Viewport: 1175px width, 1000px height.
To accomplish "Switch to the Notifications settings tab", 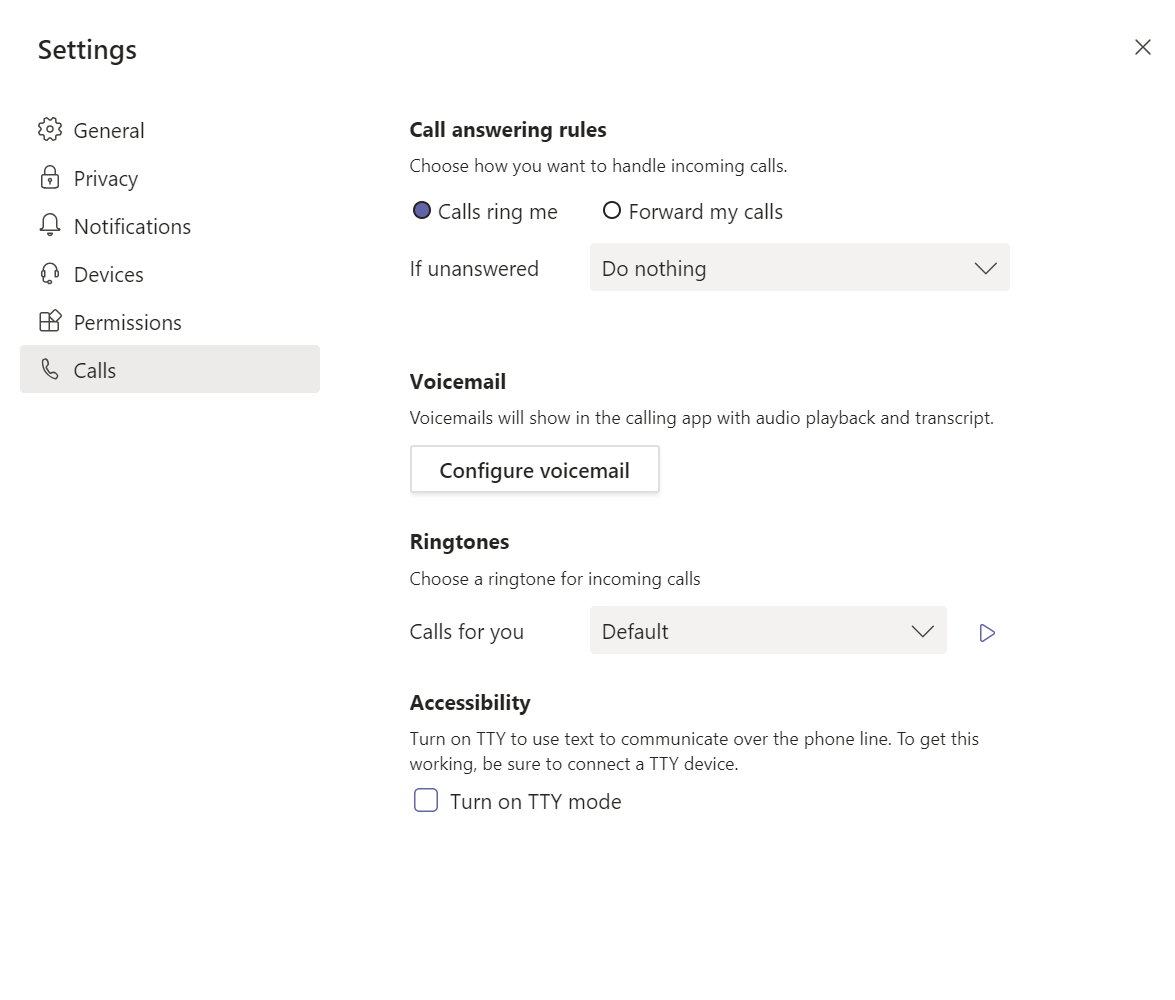I will click(132, 227).
